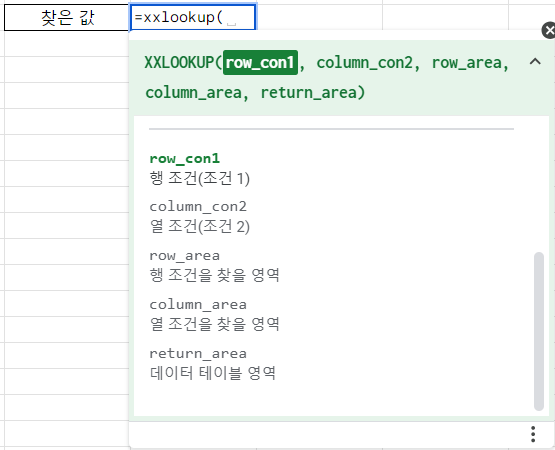Click the help panel vertical scrollbar
This screenshot has width=555, height=450.
539,331
